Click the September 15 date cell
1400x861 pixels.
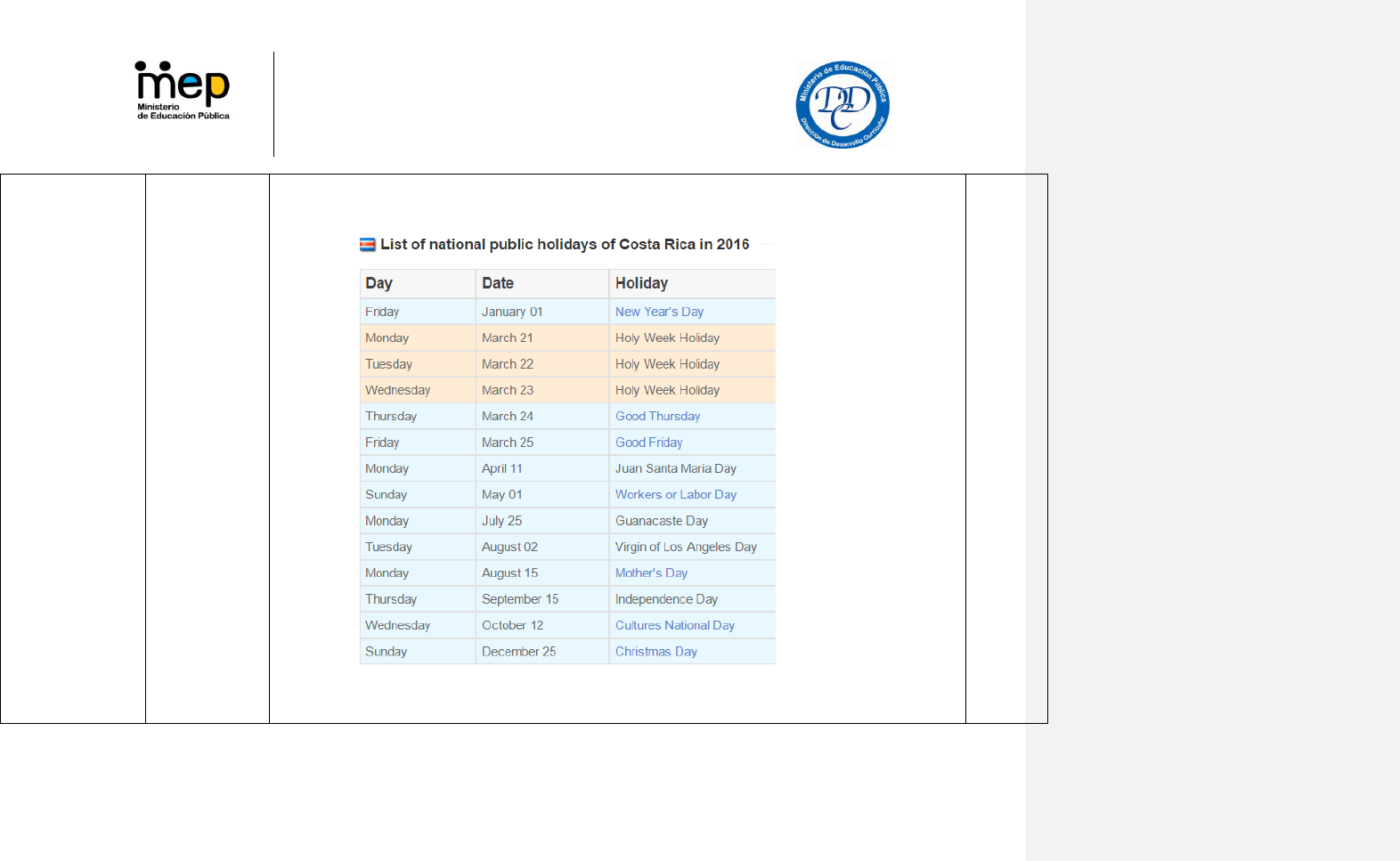pyautogui.click(x=520, y=599)
